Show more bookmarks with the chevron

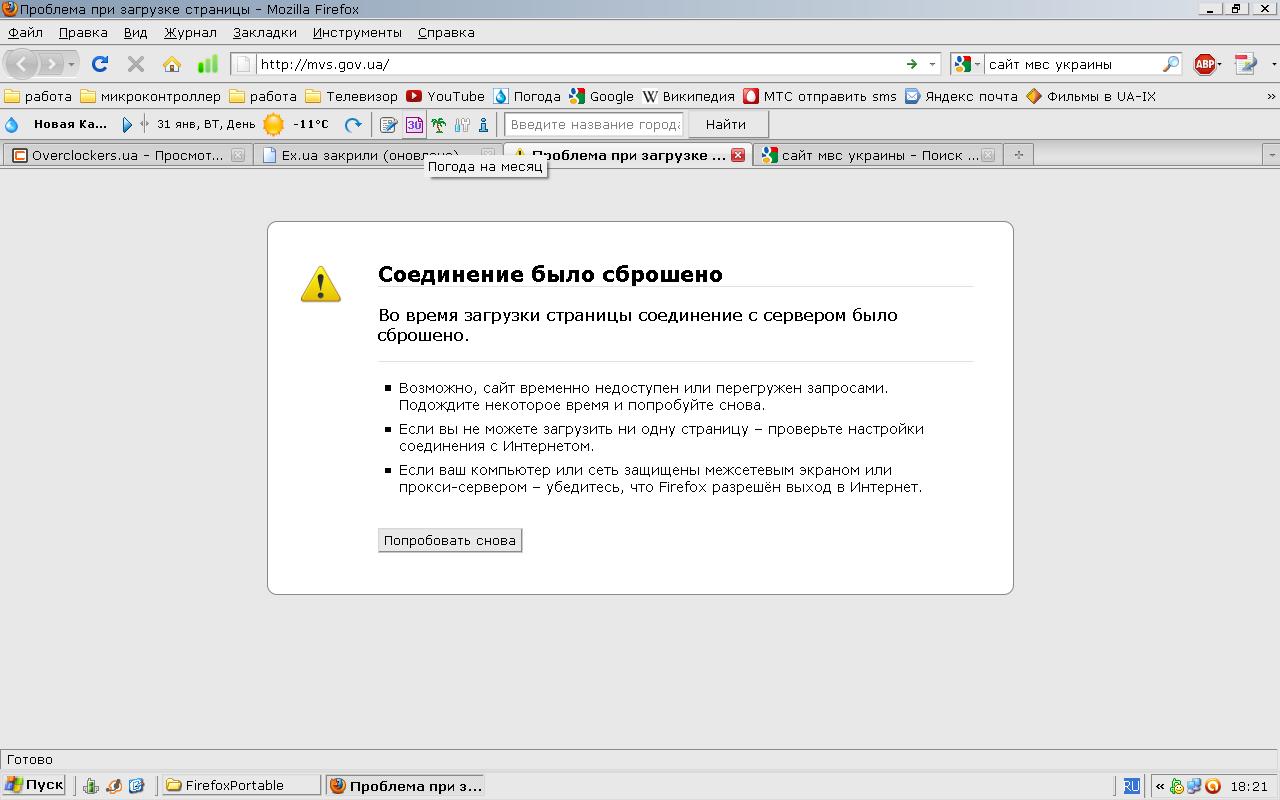pos(1271,96)
